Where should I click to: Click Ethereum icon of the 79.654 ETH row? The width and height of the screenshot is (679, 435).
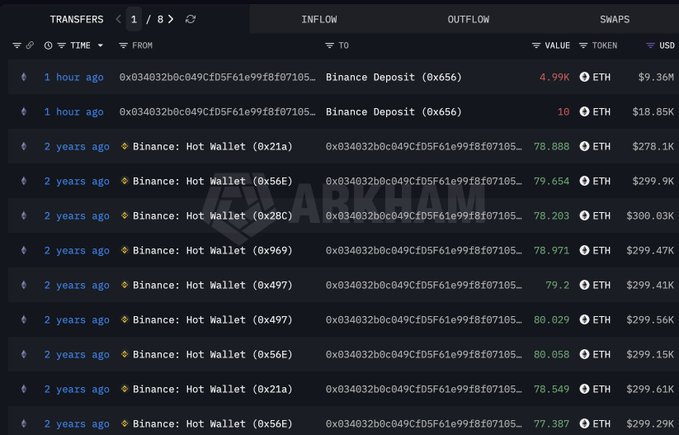[x=24, y=181]
